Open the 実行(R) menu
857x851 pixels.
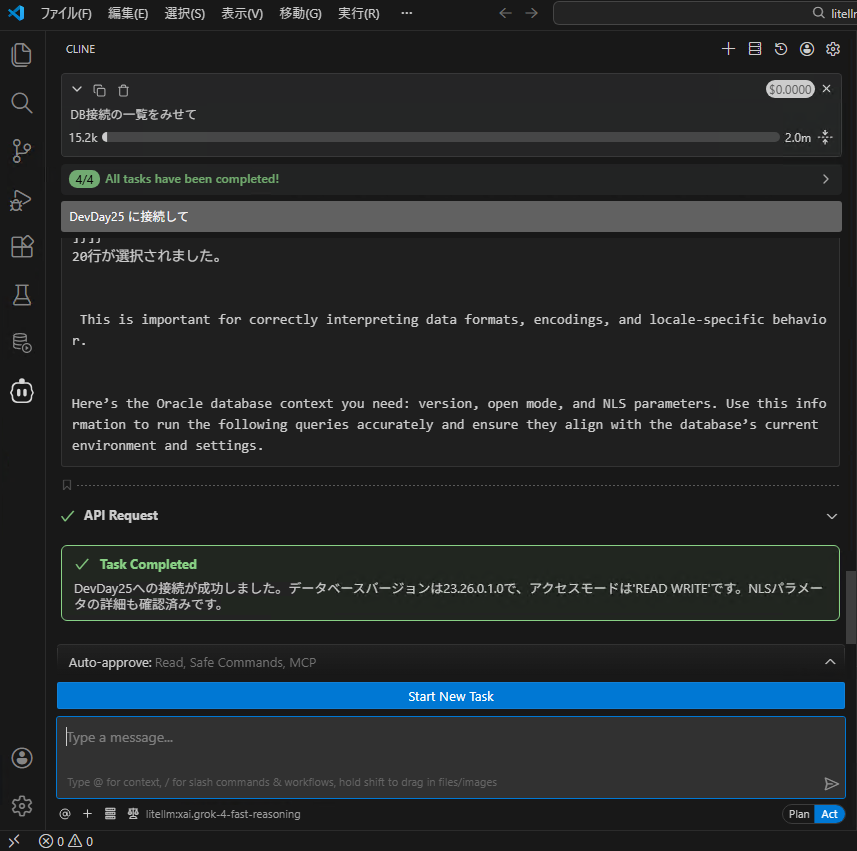(359, 13)
